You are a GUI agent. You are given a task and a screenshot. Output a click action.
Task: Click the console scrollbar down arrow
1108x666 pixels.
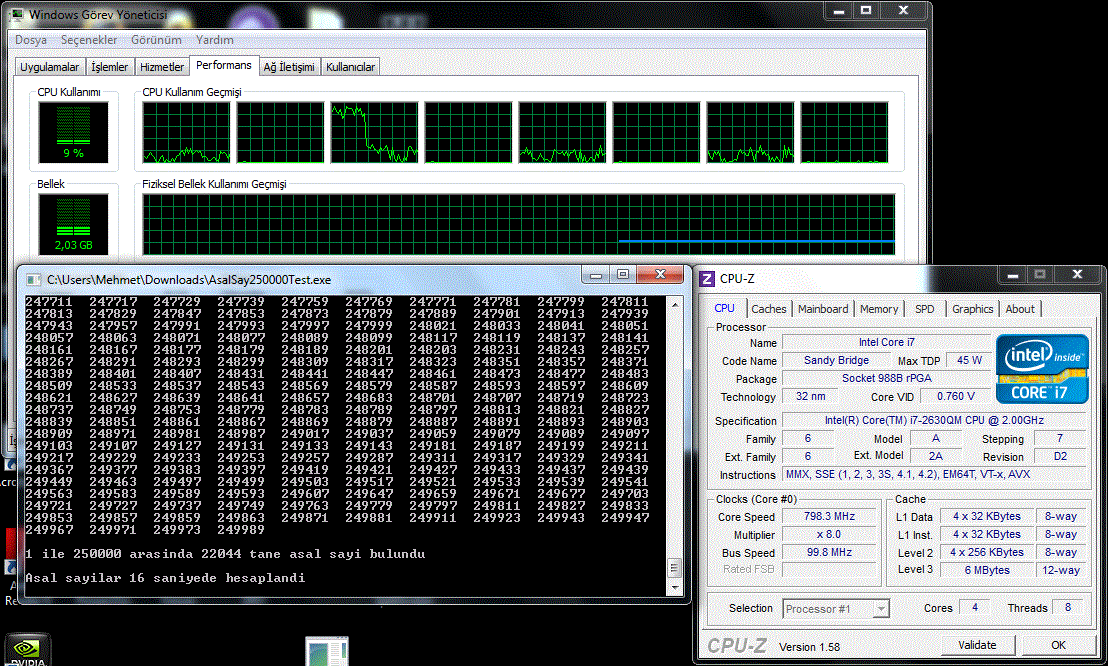pyautogui.click(x=675, y=587)
